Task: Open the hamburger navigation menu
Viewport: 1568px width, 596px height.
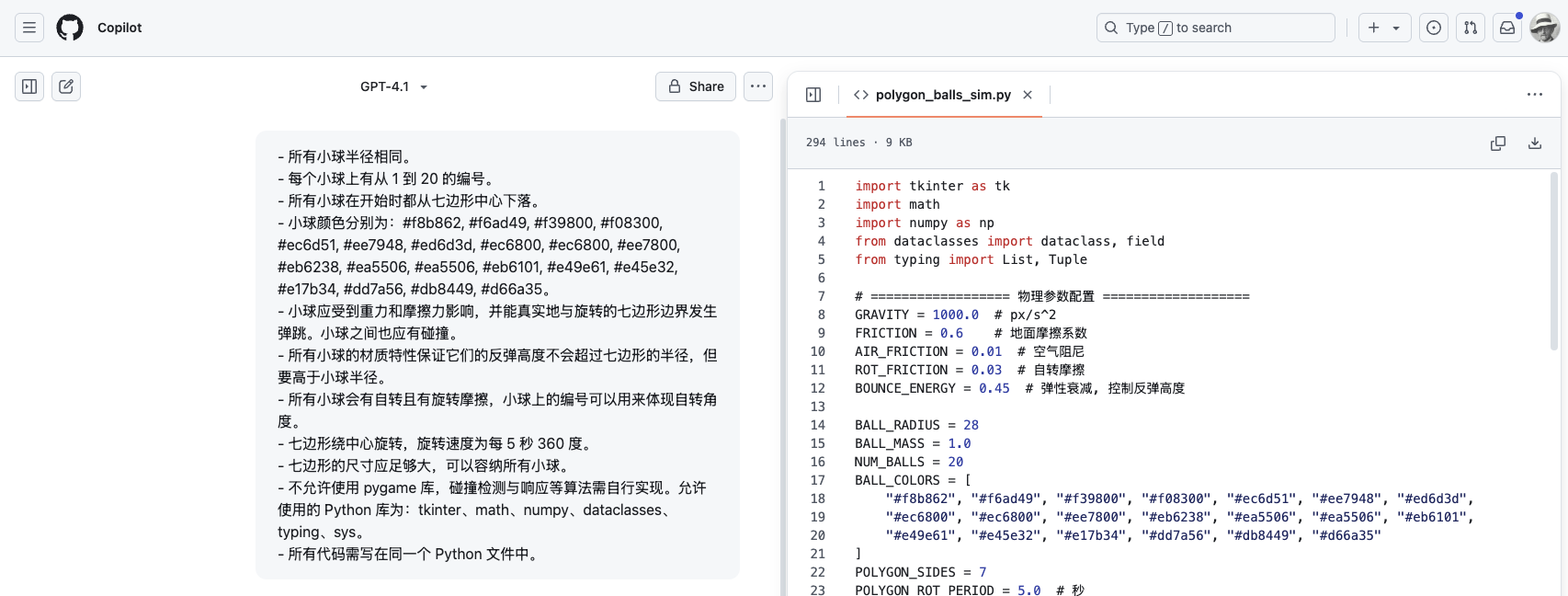Action: point(29,28)
